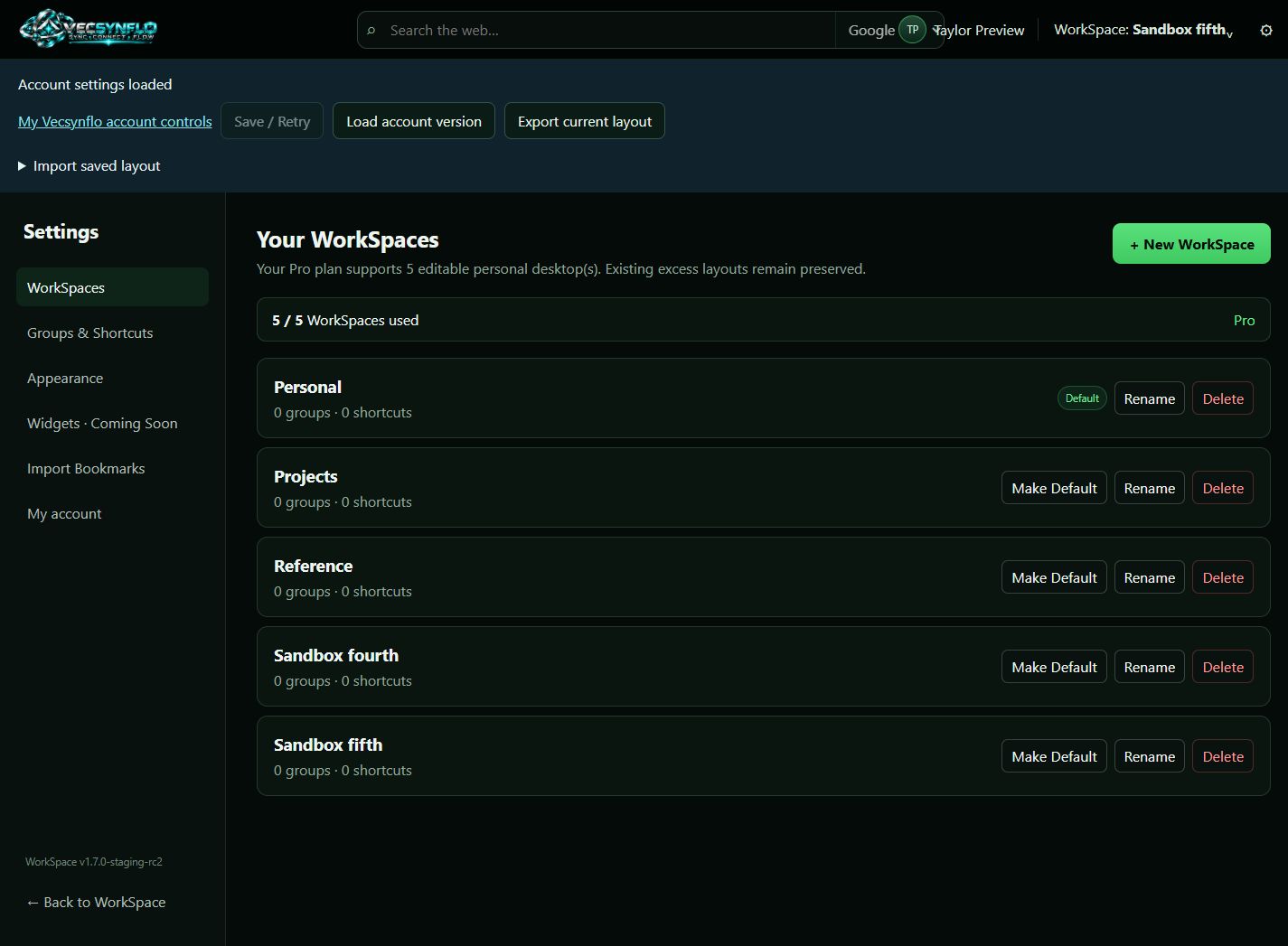Screen dimensions: 1288x946
Task: Open the Google search engine dropdown
Action: click(x=871, y=31)
